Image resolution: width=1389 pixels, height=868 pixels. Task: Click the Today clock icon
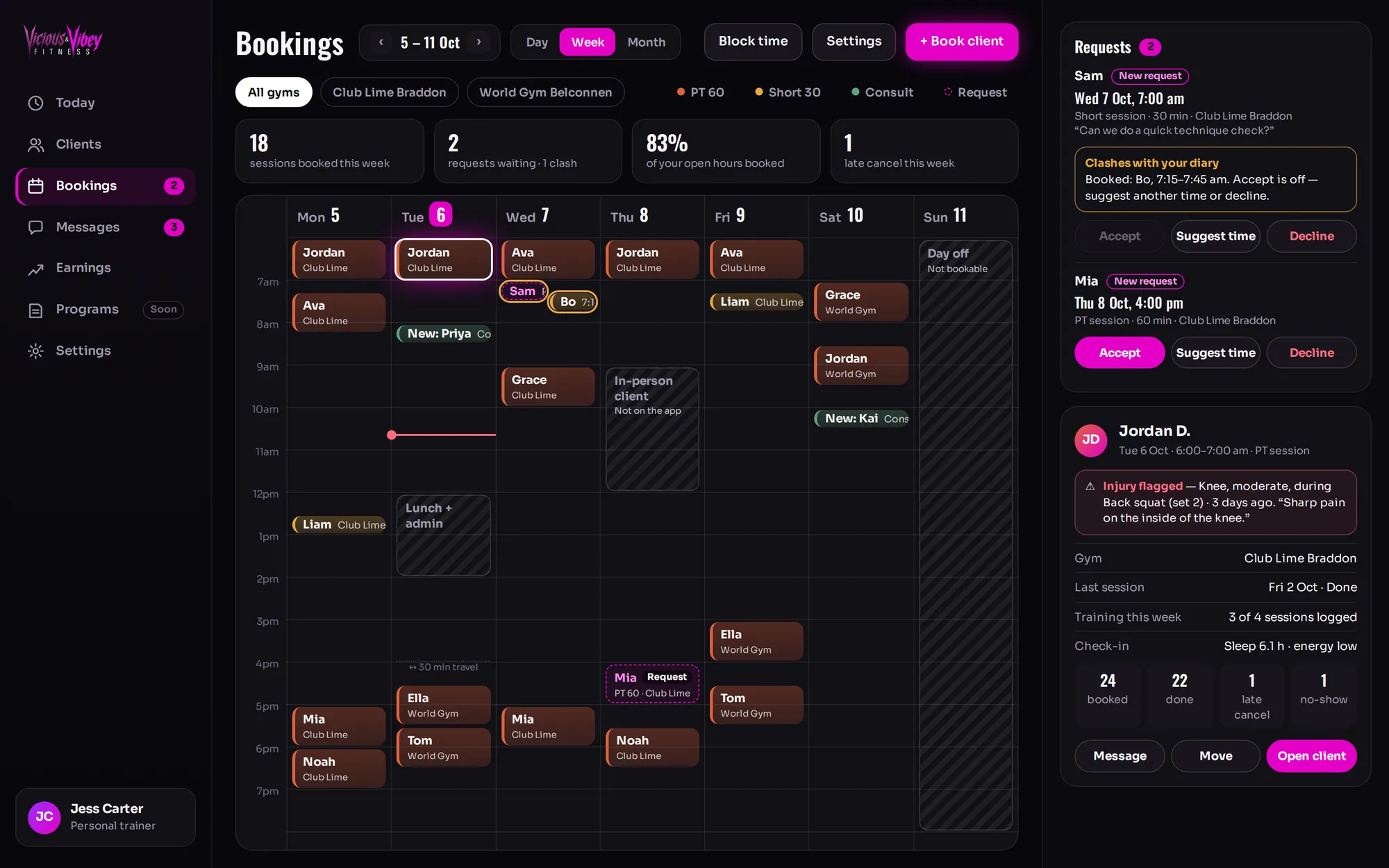coord(35,103)
